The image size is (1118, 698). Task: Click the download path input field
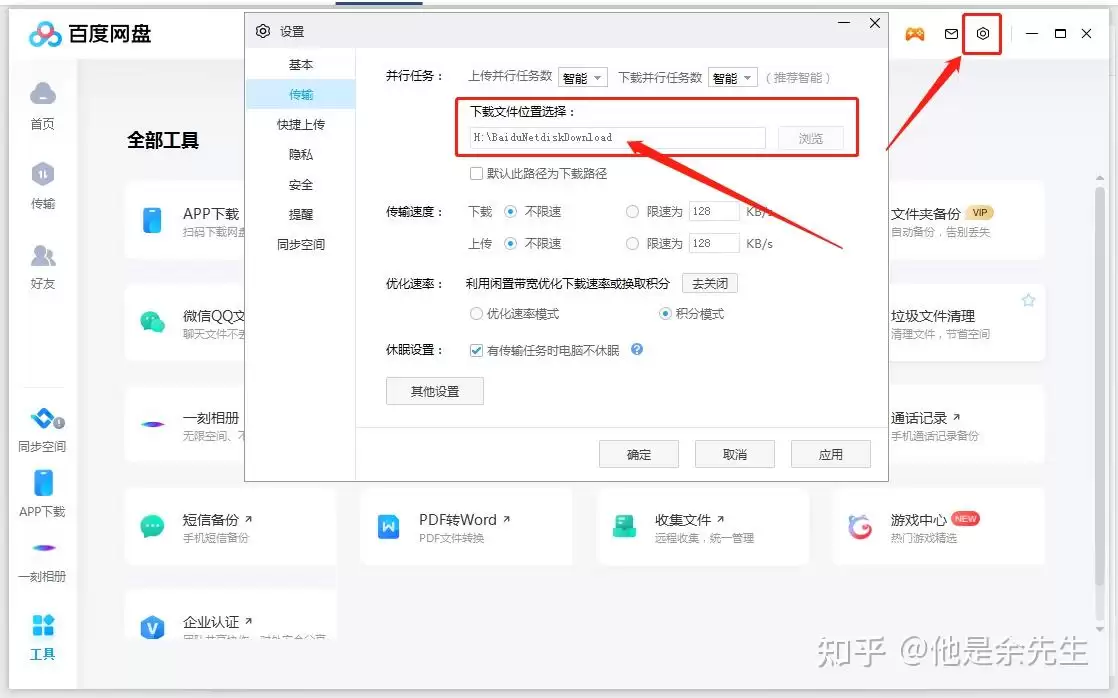coord(617,138)
